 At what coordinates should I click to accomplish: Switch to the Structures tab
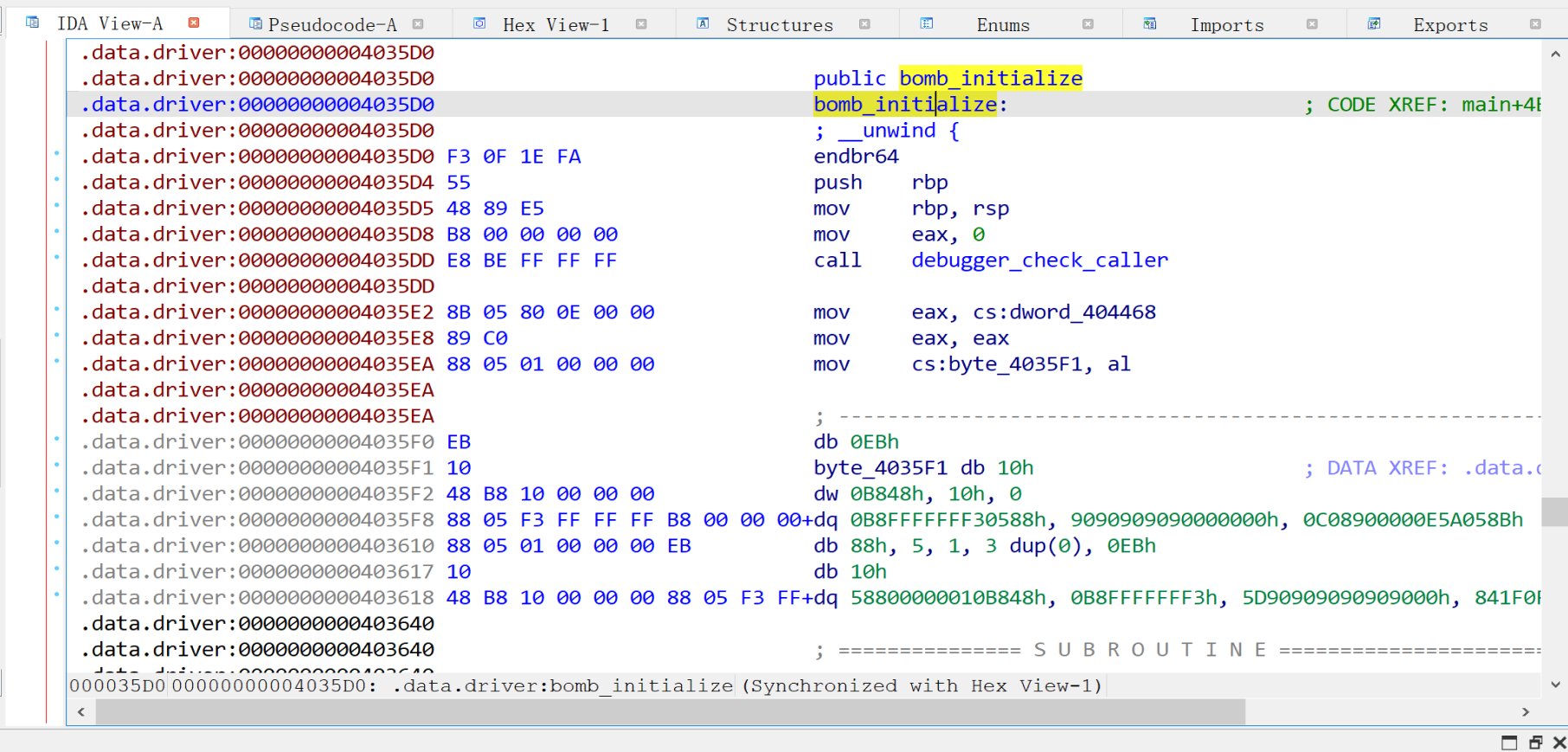(780, 24)
